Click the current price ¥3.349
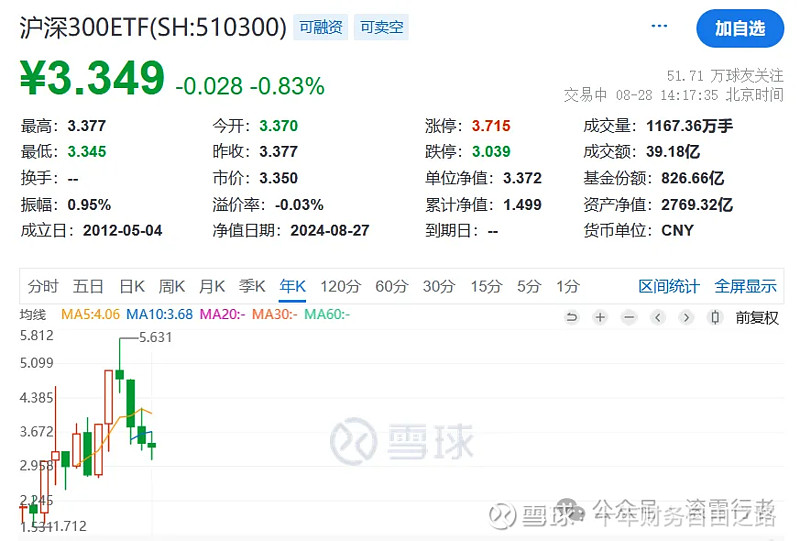 (x=92, y=78)
